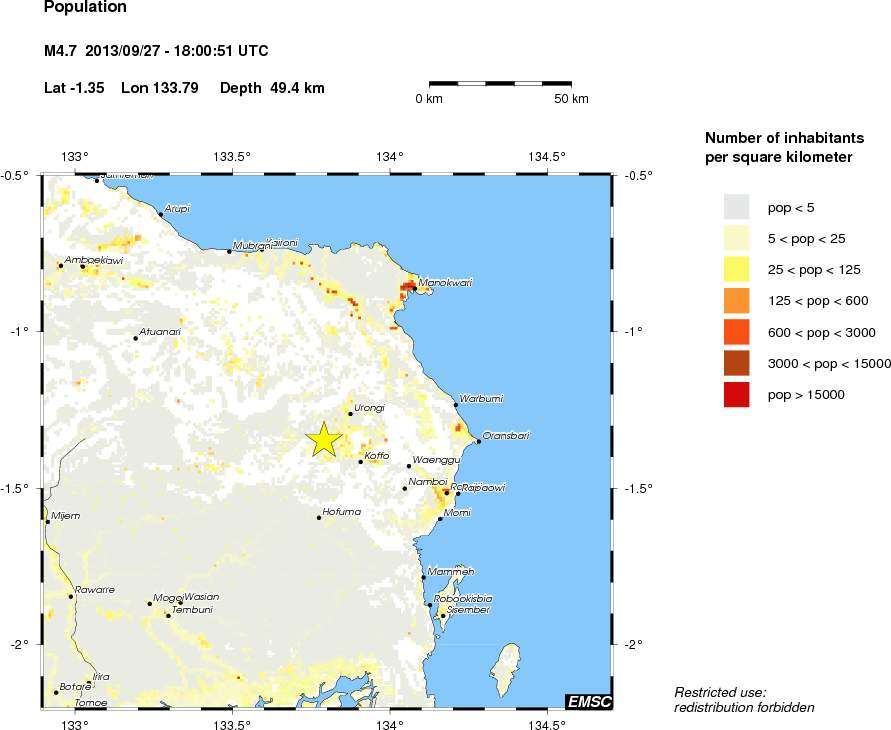Click the black and white distance scale bar
Viewport: 891px width, 730px height.
(500, 84)
